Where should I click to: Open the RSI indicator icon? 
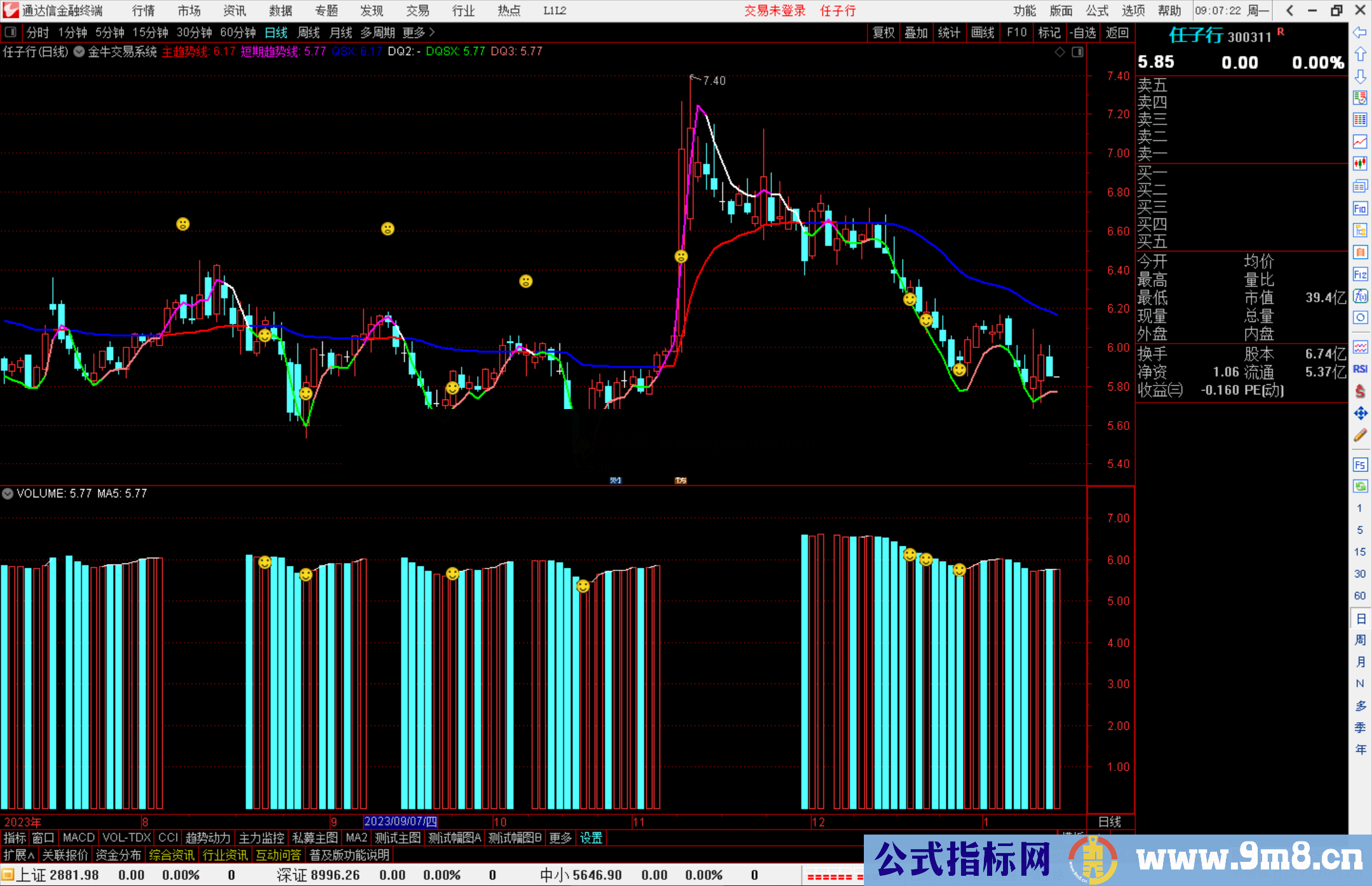point(1360,369)
